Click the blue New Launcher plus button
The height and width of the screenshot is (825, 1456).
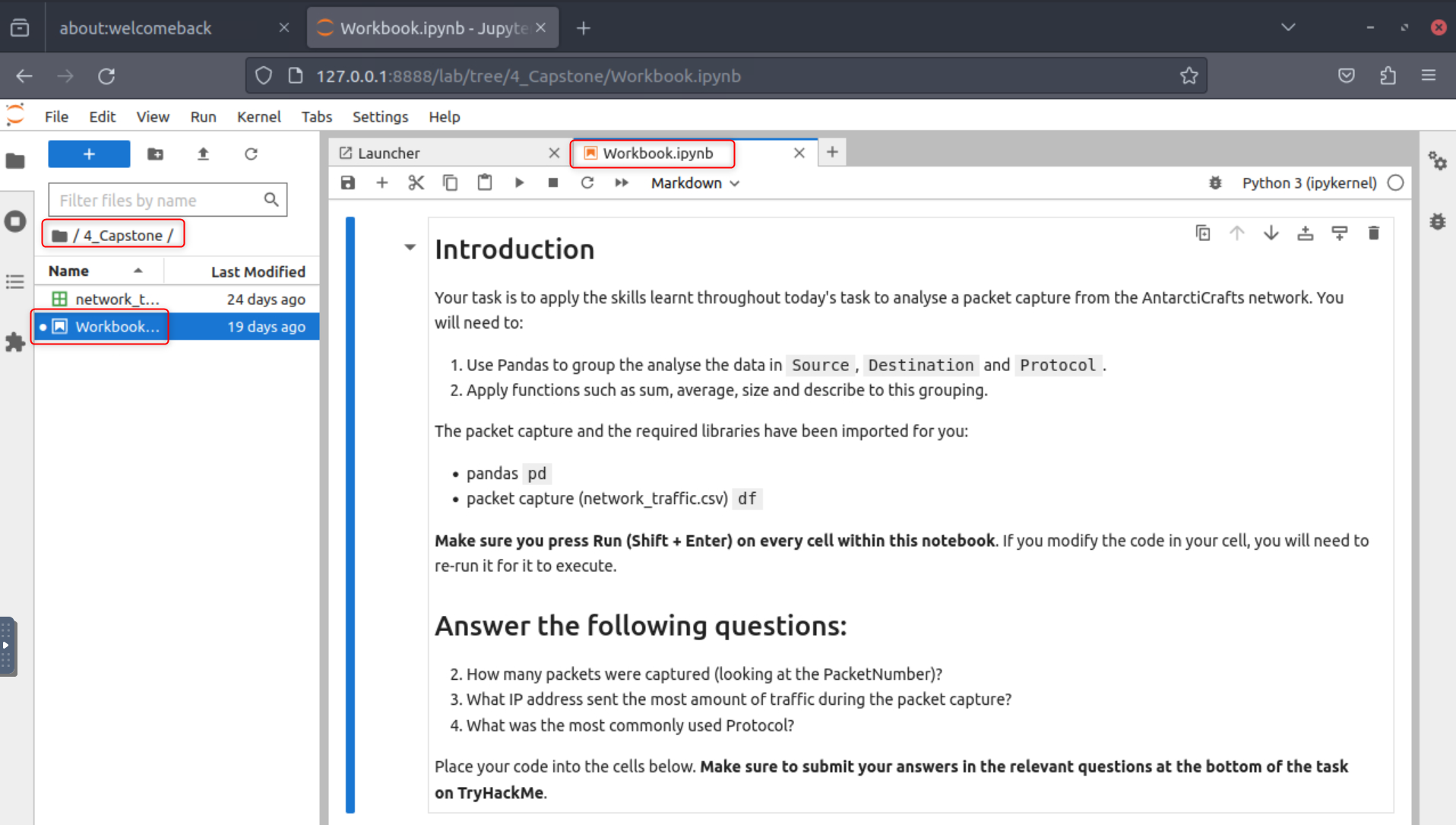89,154
